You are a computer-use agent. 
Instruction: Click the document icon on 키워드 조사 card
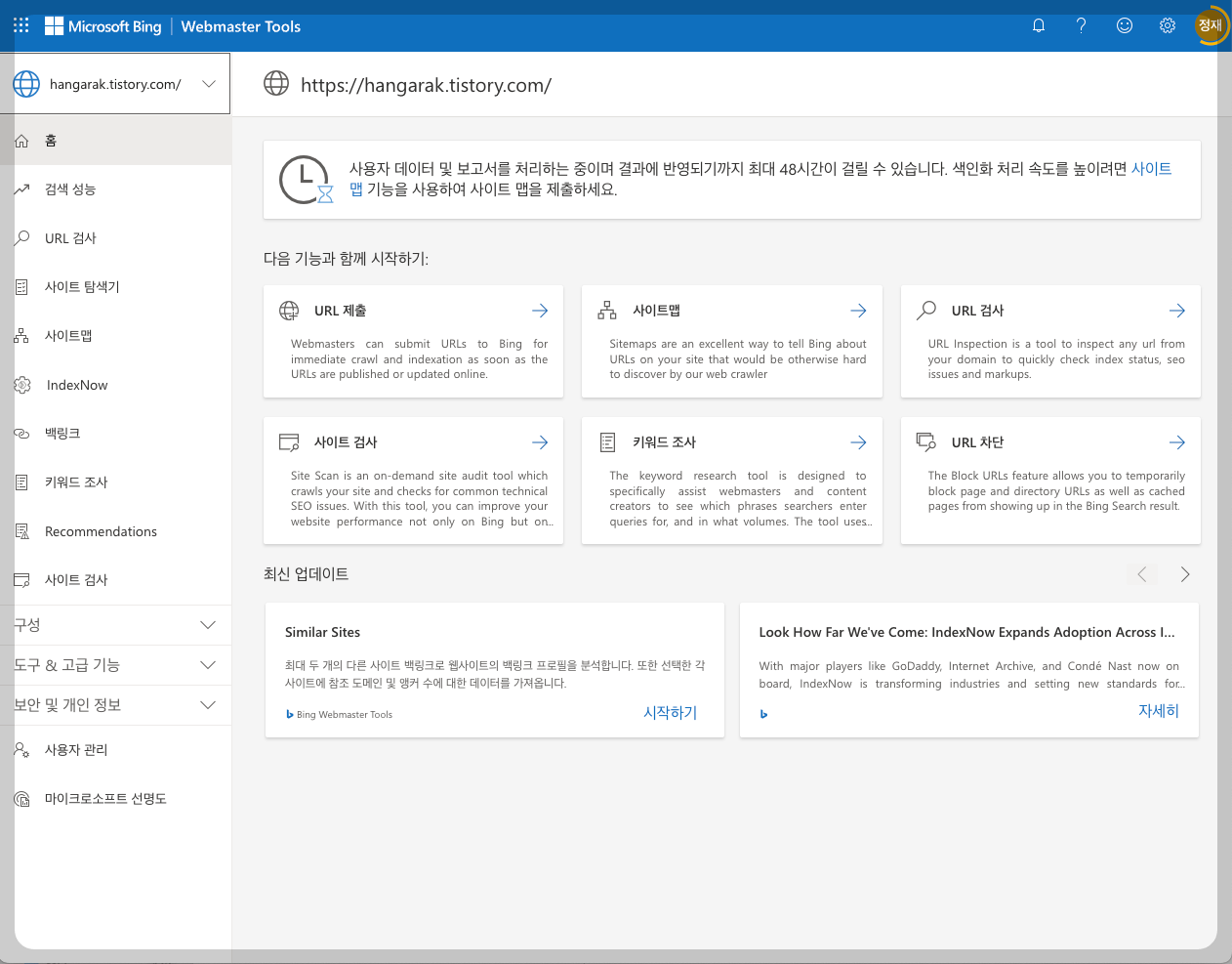click(607, 442)
